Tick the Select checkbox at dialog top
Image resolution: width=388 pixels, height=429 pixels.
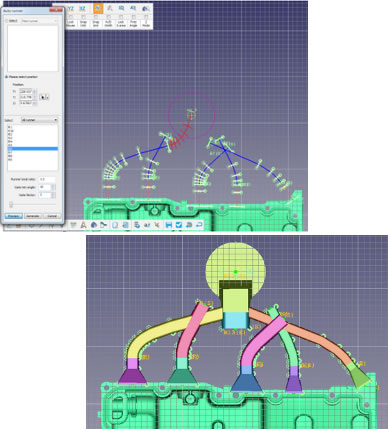[7, 21]
